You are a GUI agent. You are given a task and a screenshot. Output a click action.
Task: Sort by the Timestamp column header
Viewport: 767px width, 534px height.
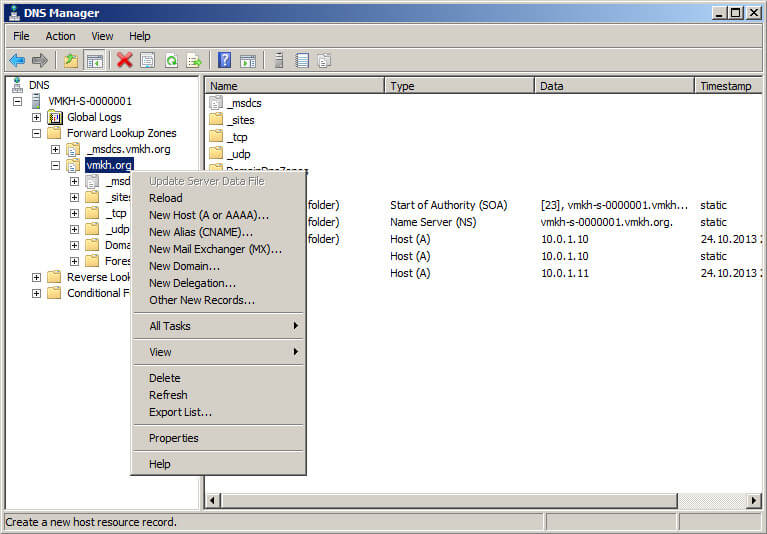point(728,86)
